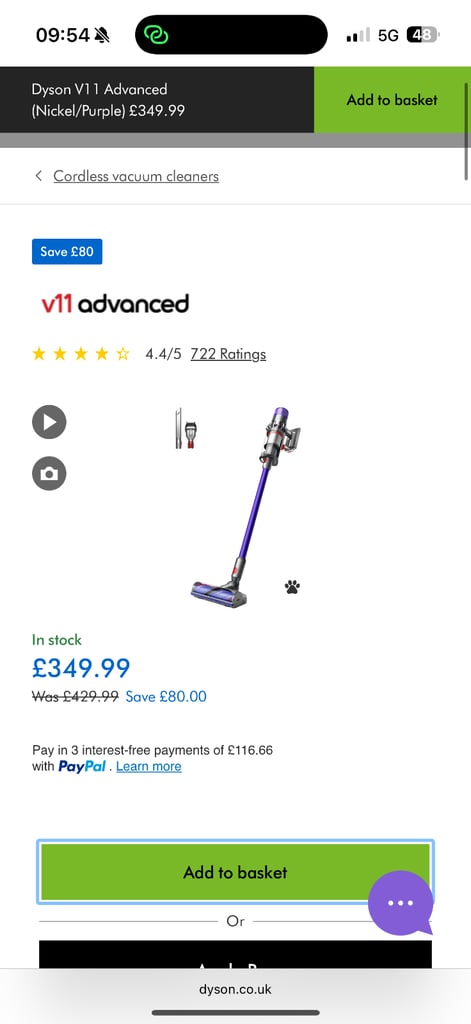The image size is (471, 1024).
Task: Play the product video with the play icon
Action: [49, 422]
